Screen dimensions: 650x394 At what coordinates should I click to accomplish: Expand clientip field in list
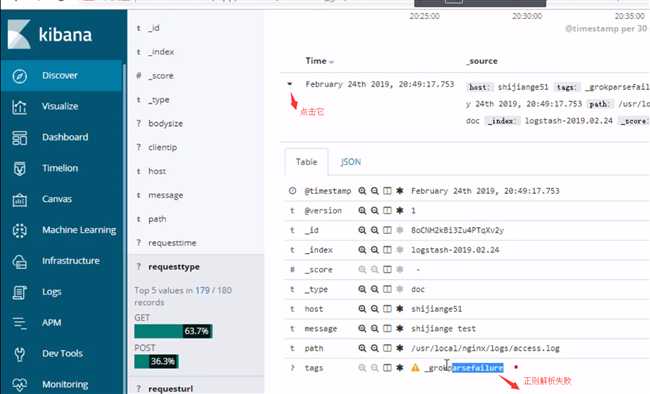pos(162,148)
